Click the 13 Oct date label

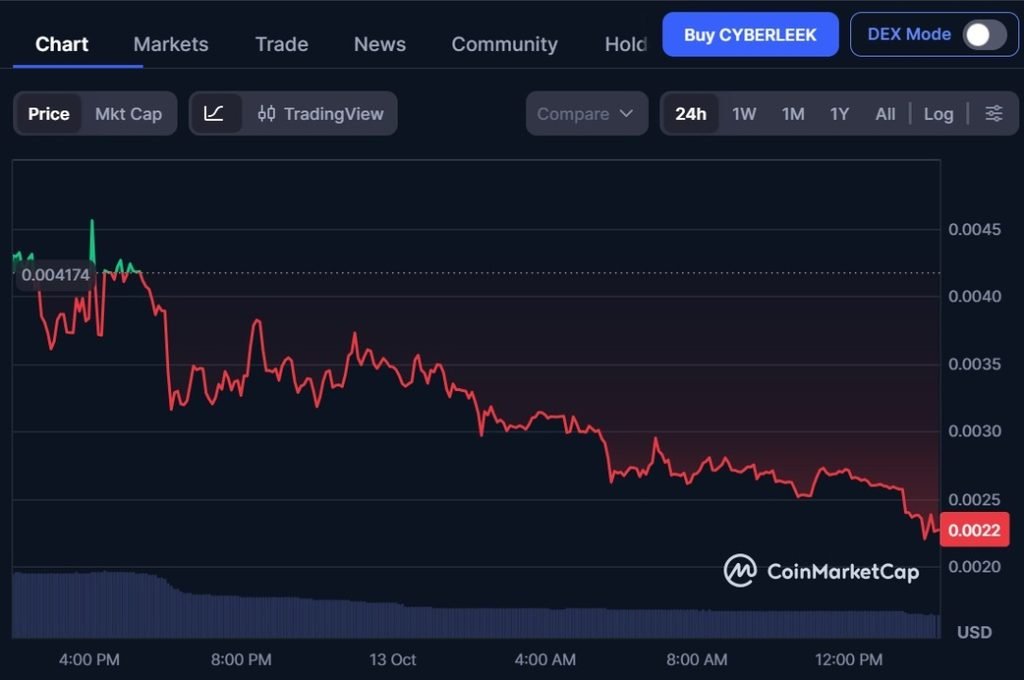pos(392,659)
